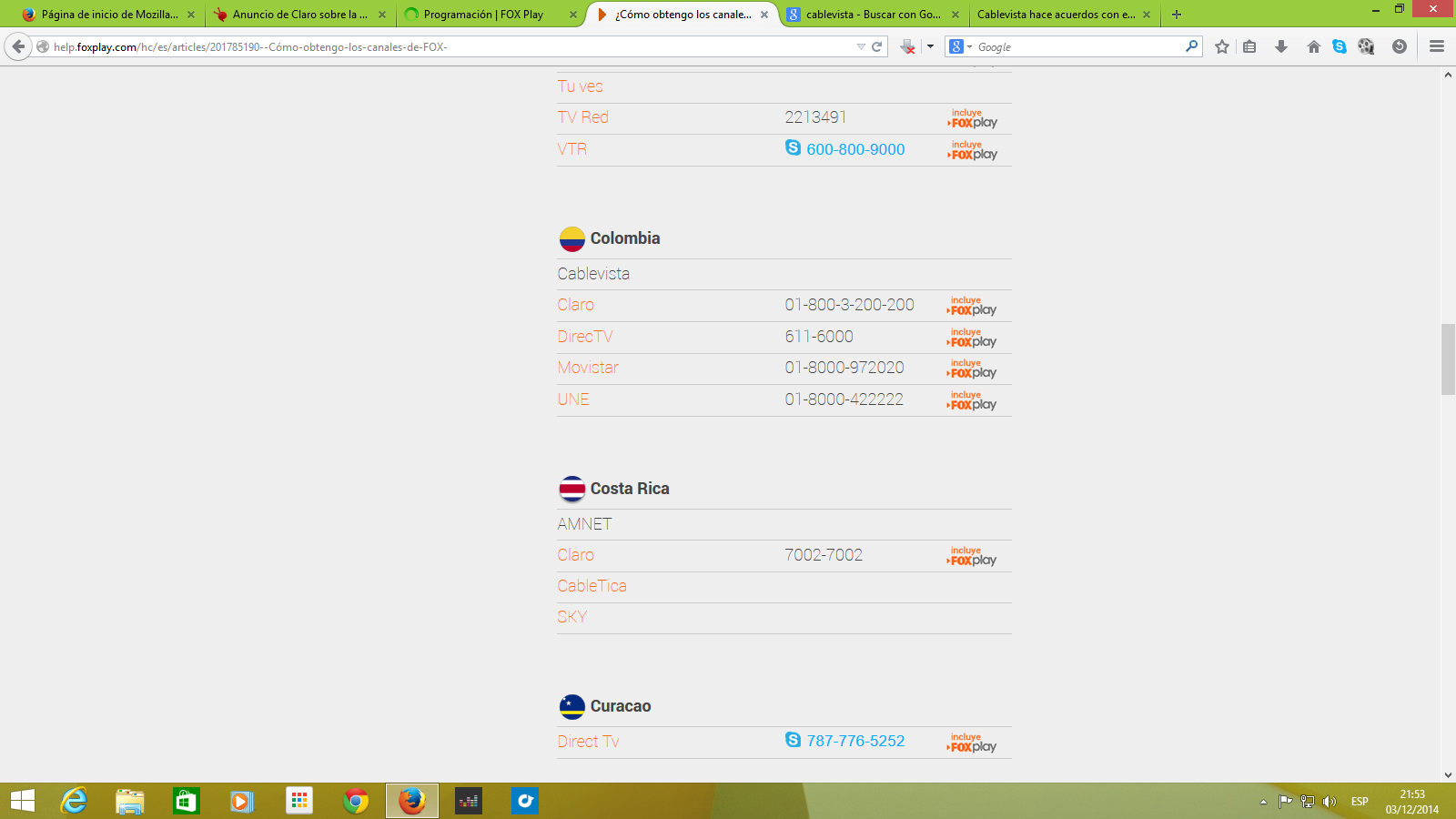Call the 600-800-9000 Skype number link
This screenshot has width=1456, height=819.
point(855,149)
